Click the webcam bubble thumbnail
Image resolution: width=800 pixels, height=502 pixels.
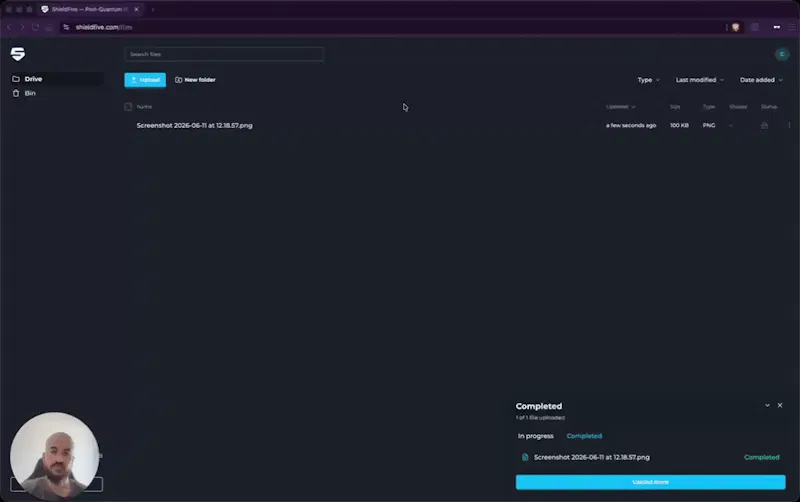(55, 456)
